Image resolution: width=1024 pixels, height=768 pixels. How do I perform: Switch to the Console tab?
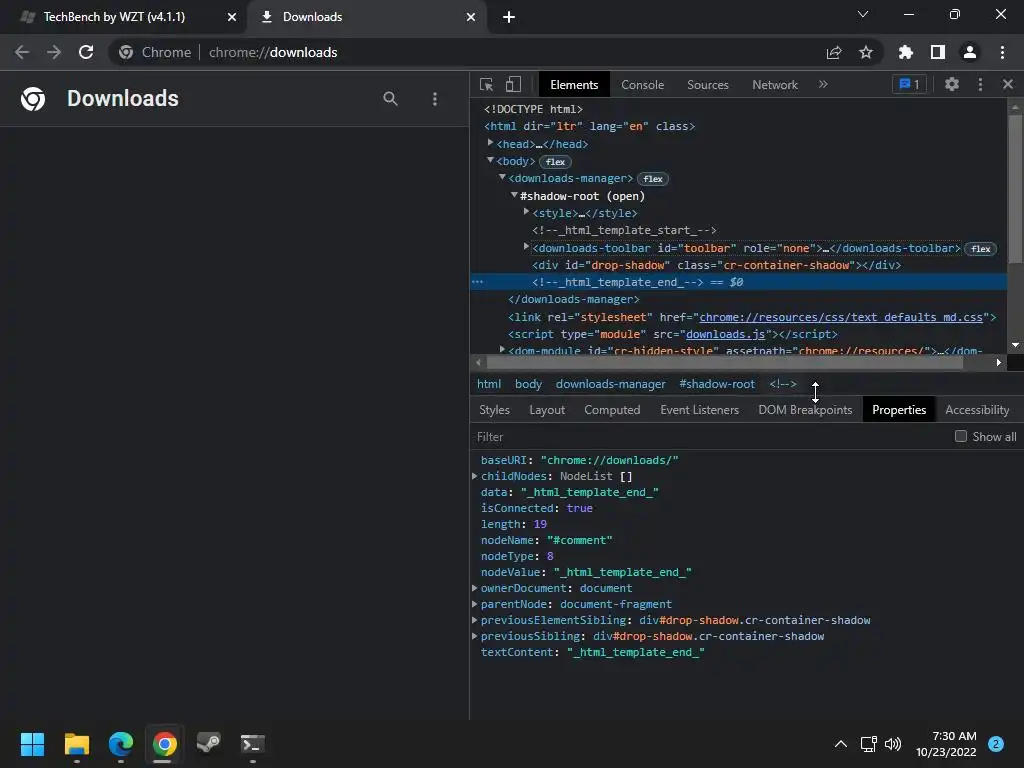642,84
